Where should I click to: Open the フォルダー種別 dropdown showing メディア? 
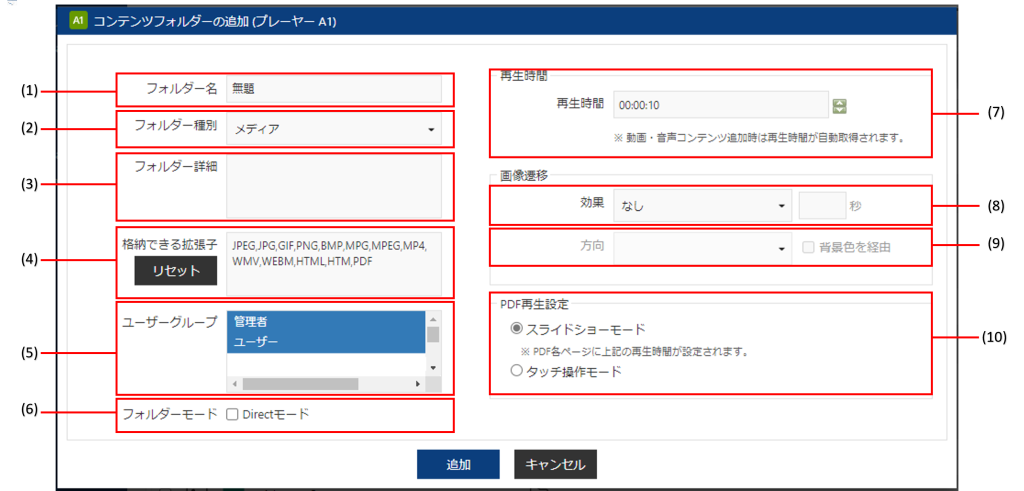[x=334, y=128]
